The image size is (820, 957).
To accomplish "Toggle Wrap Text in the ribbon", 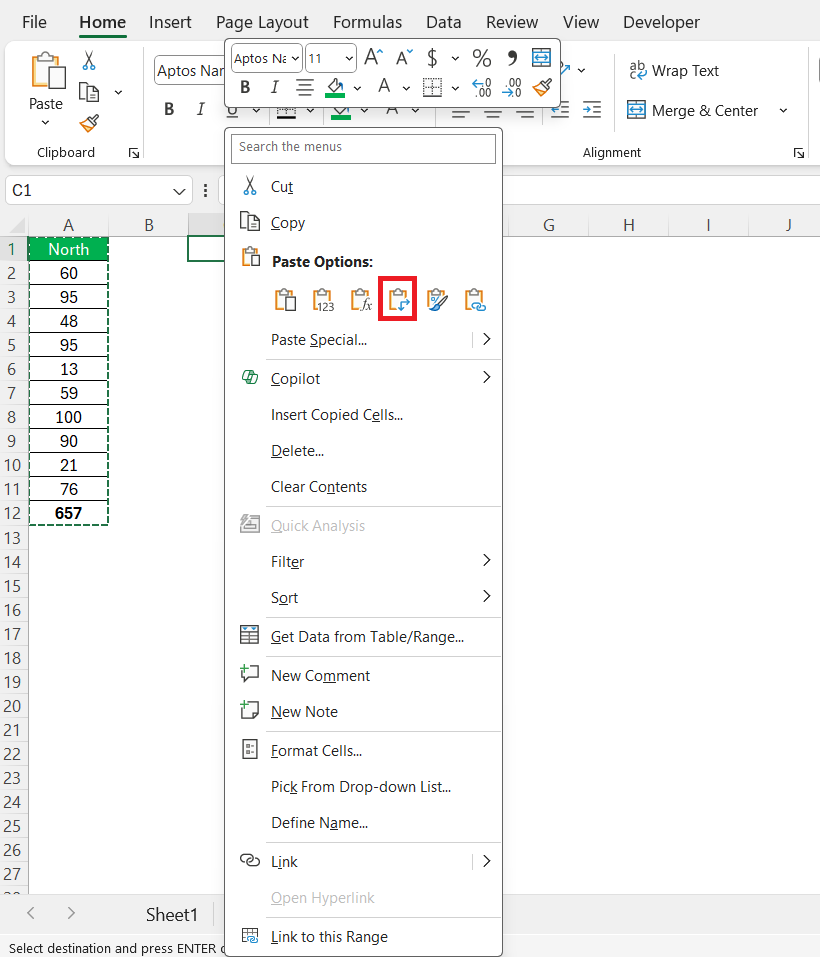I will click(674, 71).
